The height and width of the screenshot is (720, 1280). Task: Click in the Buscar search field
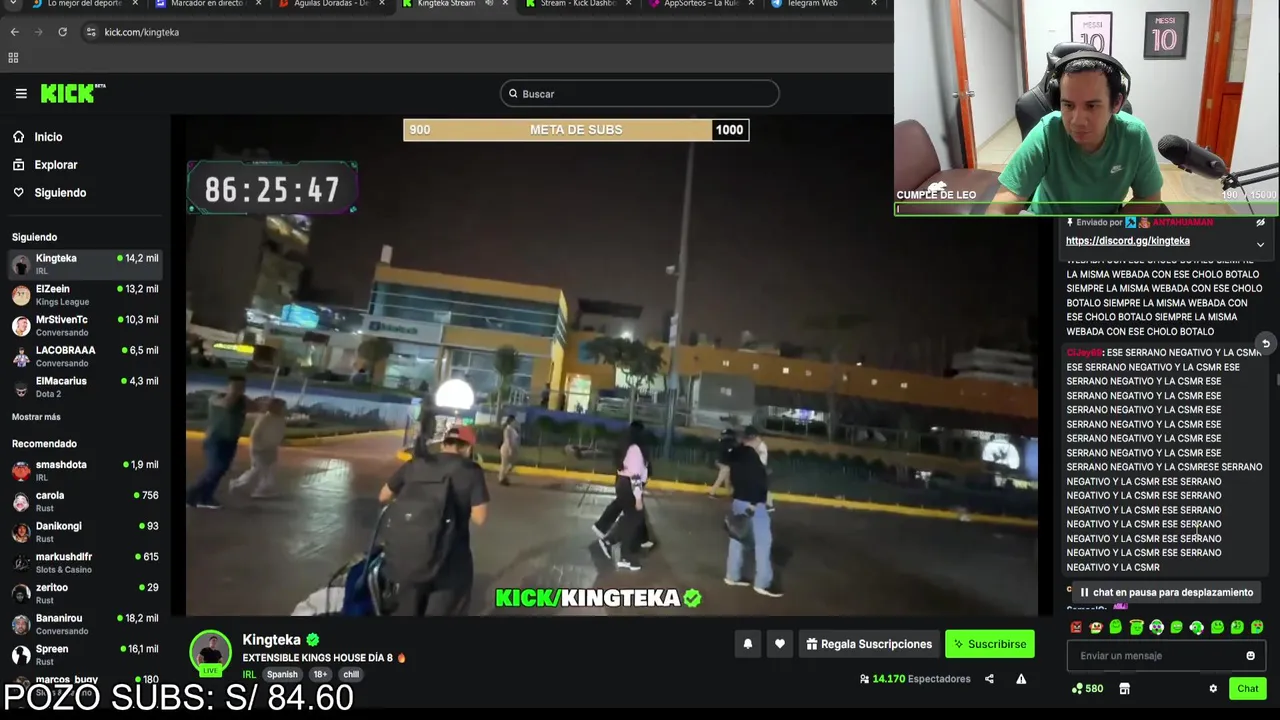tap(640, 94)
